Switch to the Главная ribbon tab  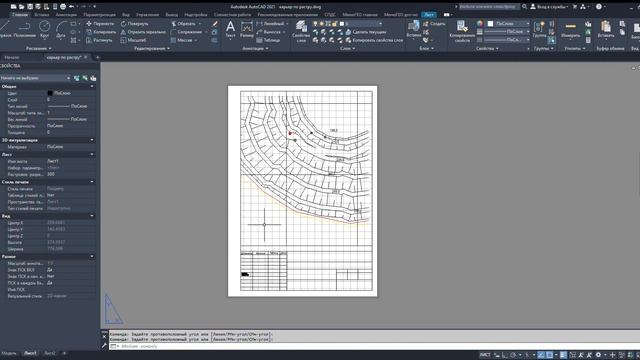click(20, 15)
